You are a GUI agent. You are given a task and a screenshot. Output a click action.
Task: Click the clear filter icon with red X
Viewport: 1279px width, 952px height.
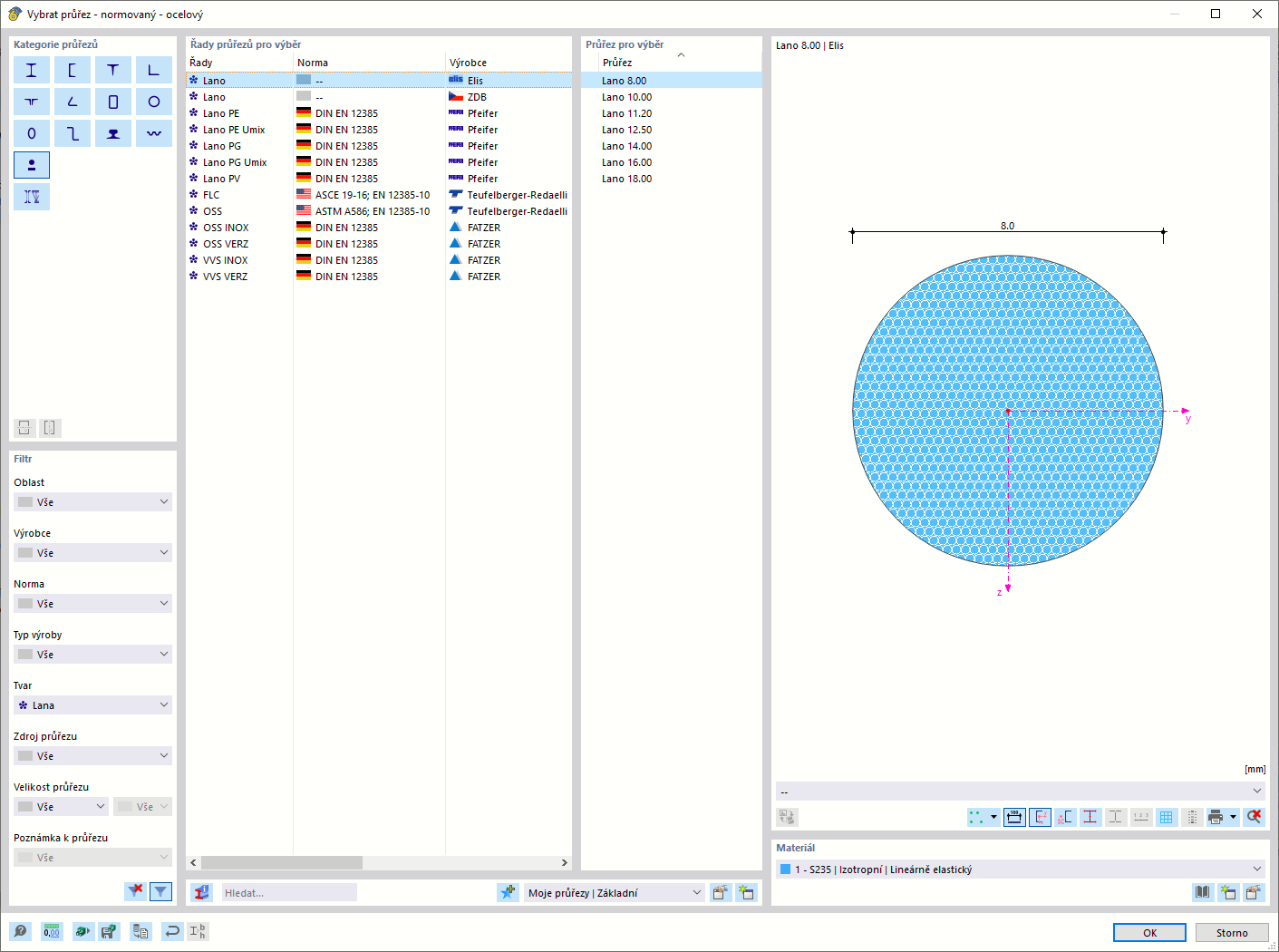135,891
